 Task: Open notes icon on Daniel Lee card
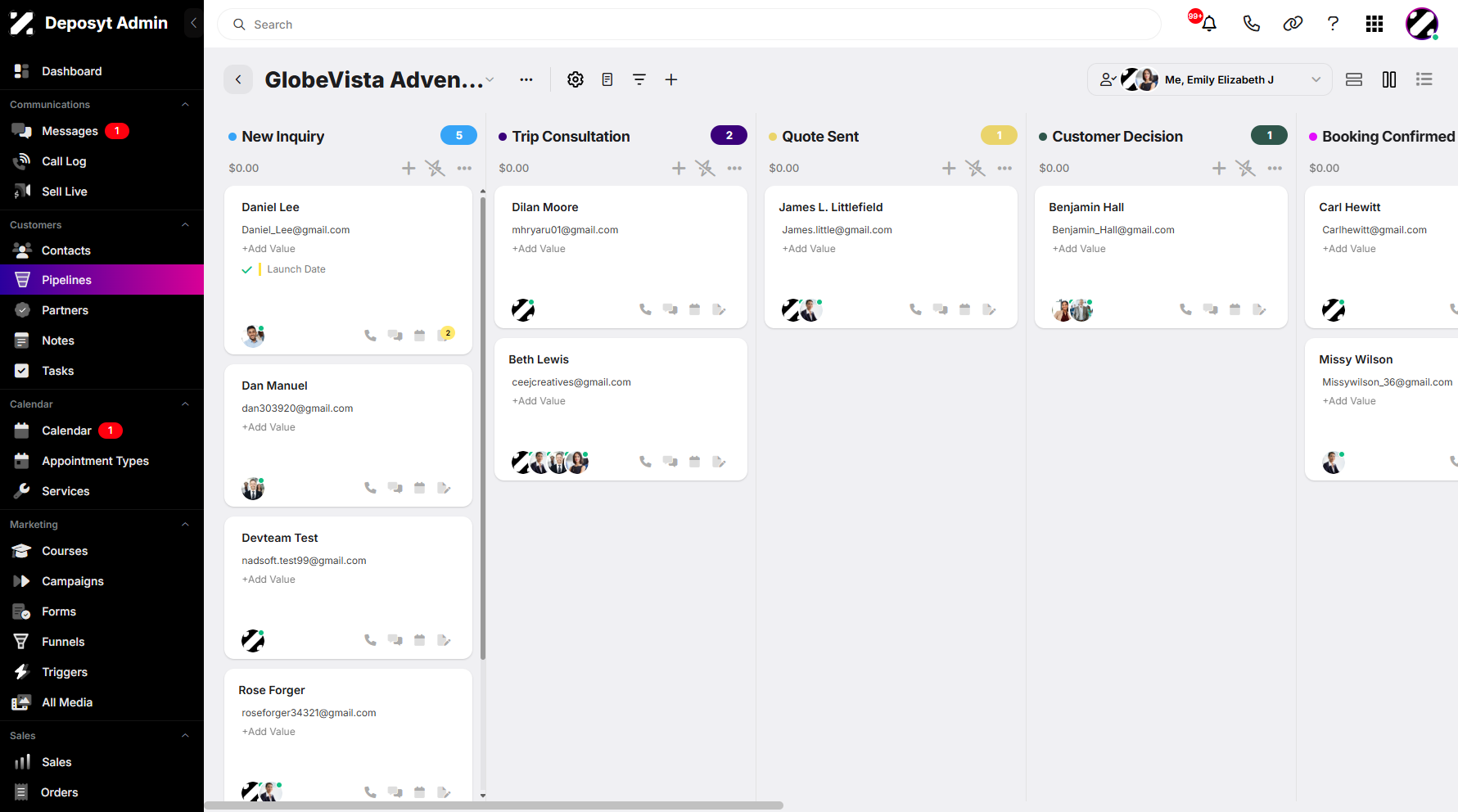click(x=445, y=334)
